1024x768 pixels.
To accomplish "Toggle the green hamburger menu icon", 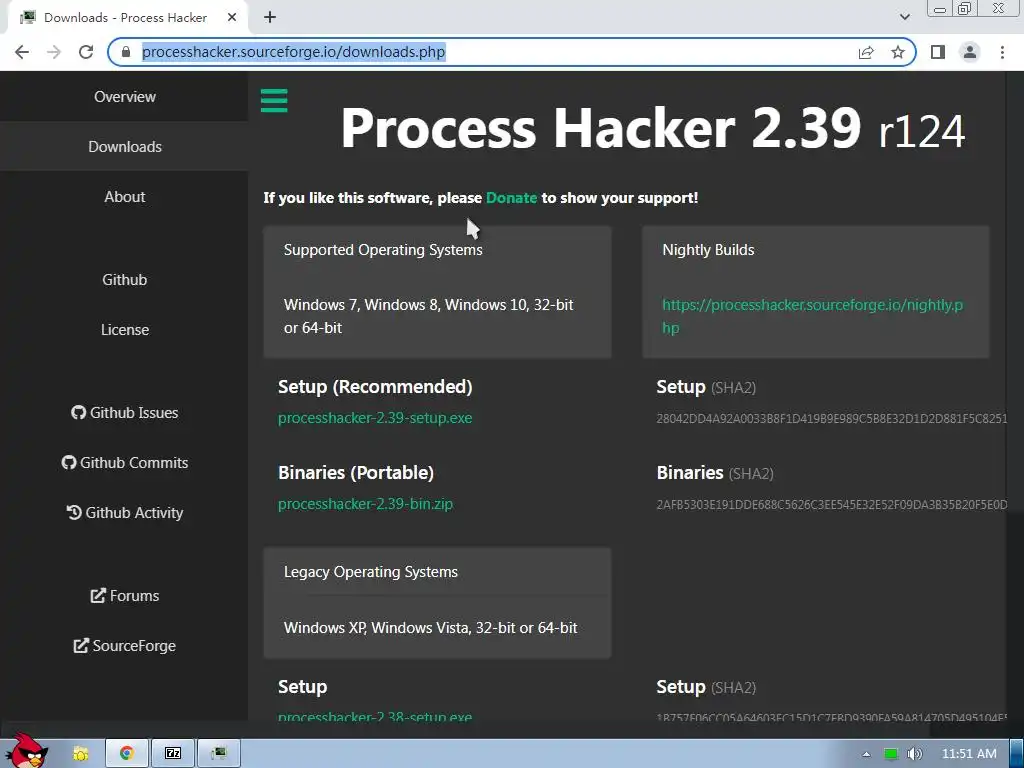I will pyautogui.click(x=274, y=101).
